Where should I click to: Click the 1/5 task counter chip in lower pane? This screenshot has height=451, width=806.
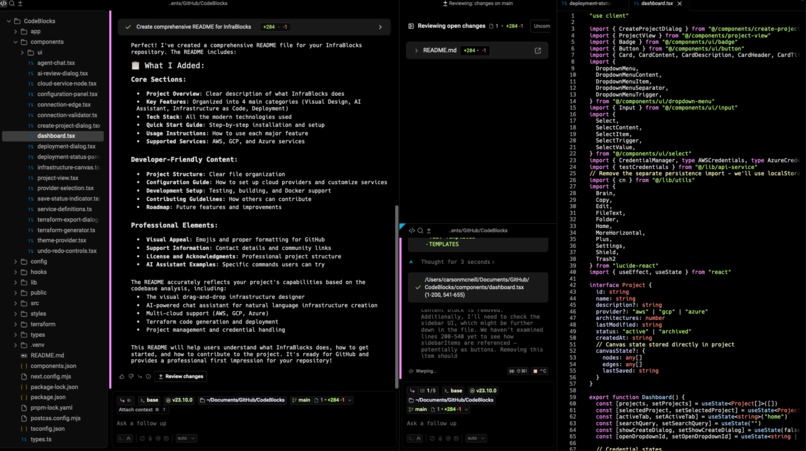pos(428,390)
